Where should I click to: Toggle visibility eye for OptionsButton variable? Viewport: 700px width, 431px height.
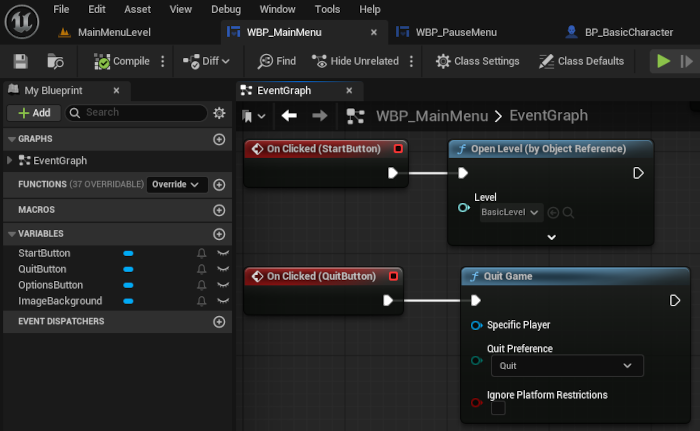click(223, 285)
